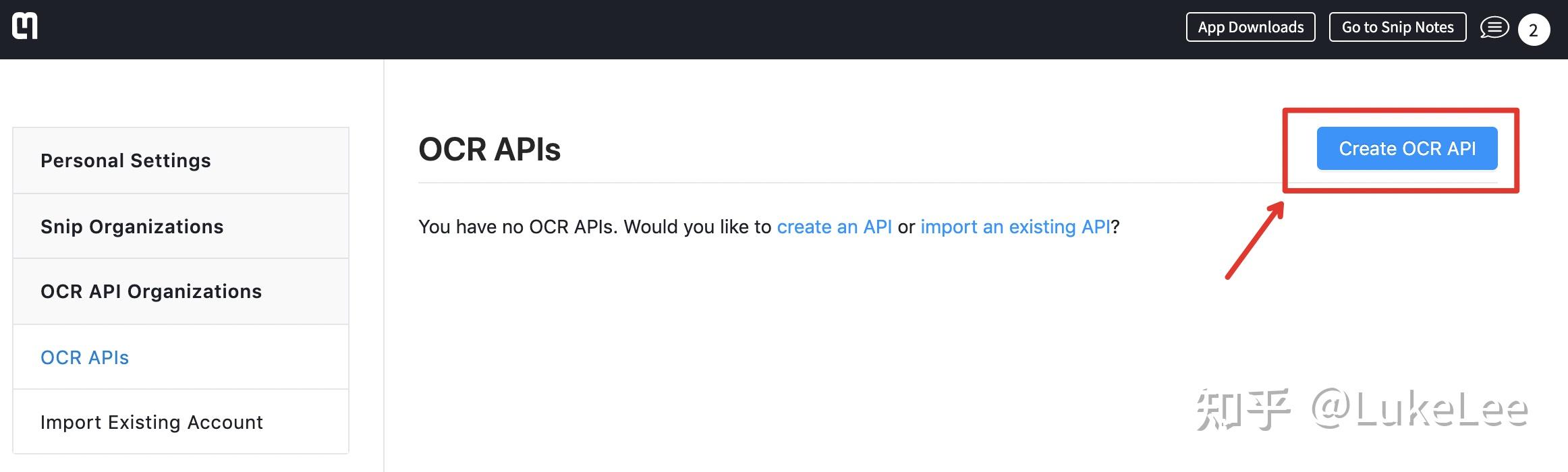This screenshot has height=472, width=1568.
Task: Go to OCR API Organizations
Action: point(150,291)
